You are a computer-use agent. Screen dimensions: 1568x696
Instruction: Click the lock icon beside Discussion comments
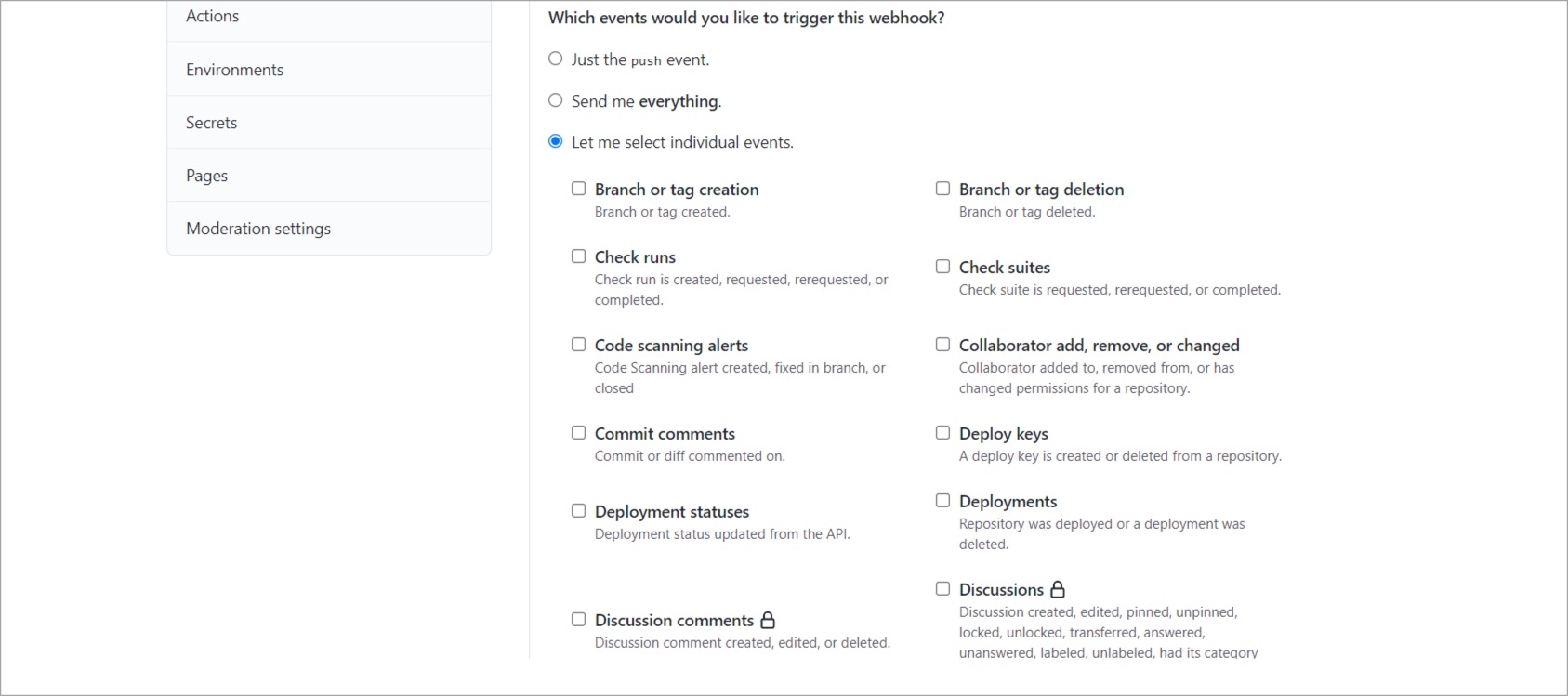[x=768, y=620]
